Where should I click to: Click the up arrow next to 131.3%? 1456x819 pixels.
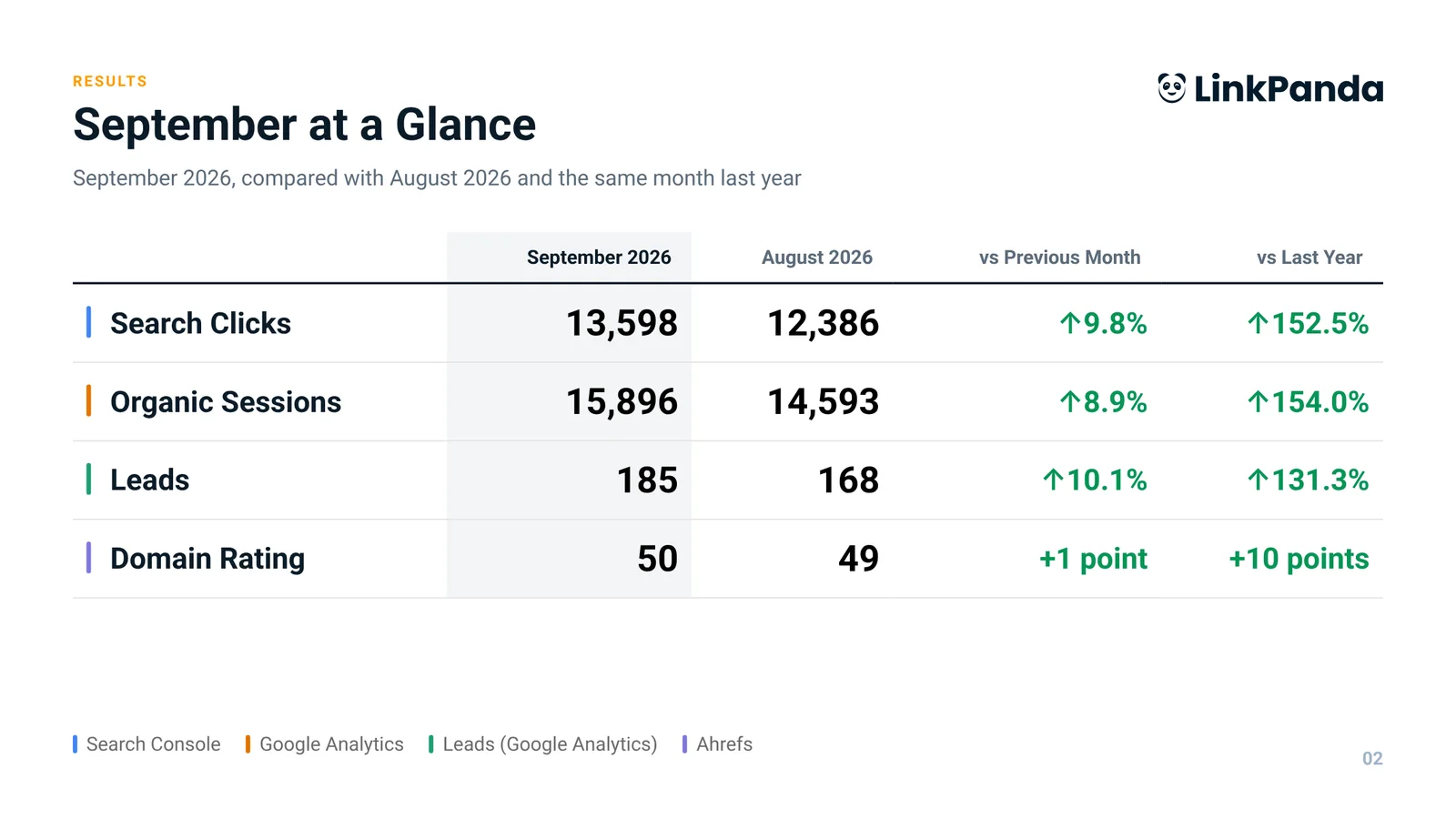click(x=1258, y=480)
